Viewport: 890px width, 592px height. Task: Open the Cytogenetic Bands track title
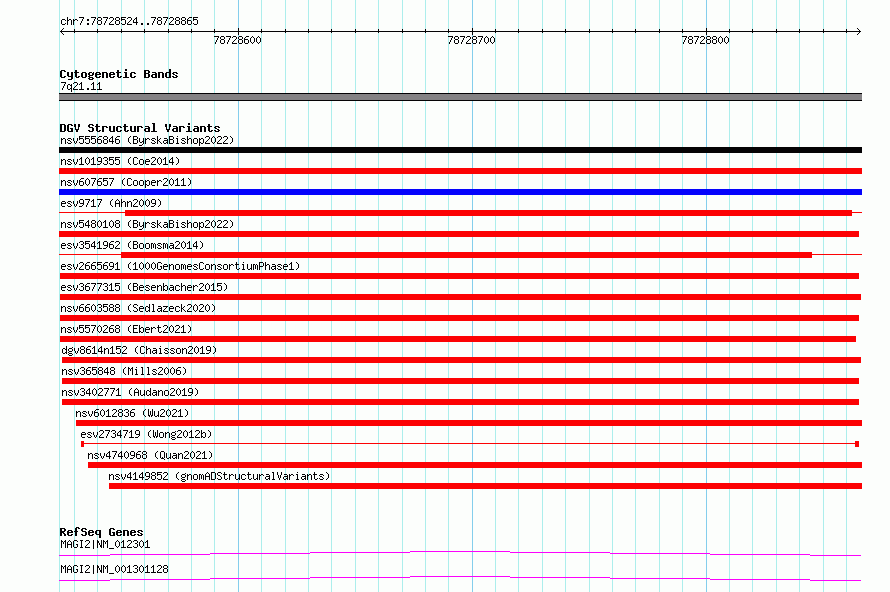[x=119, y=74]
